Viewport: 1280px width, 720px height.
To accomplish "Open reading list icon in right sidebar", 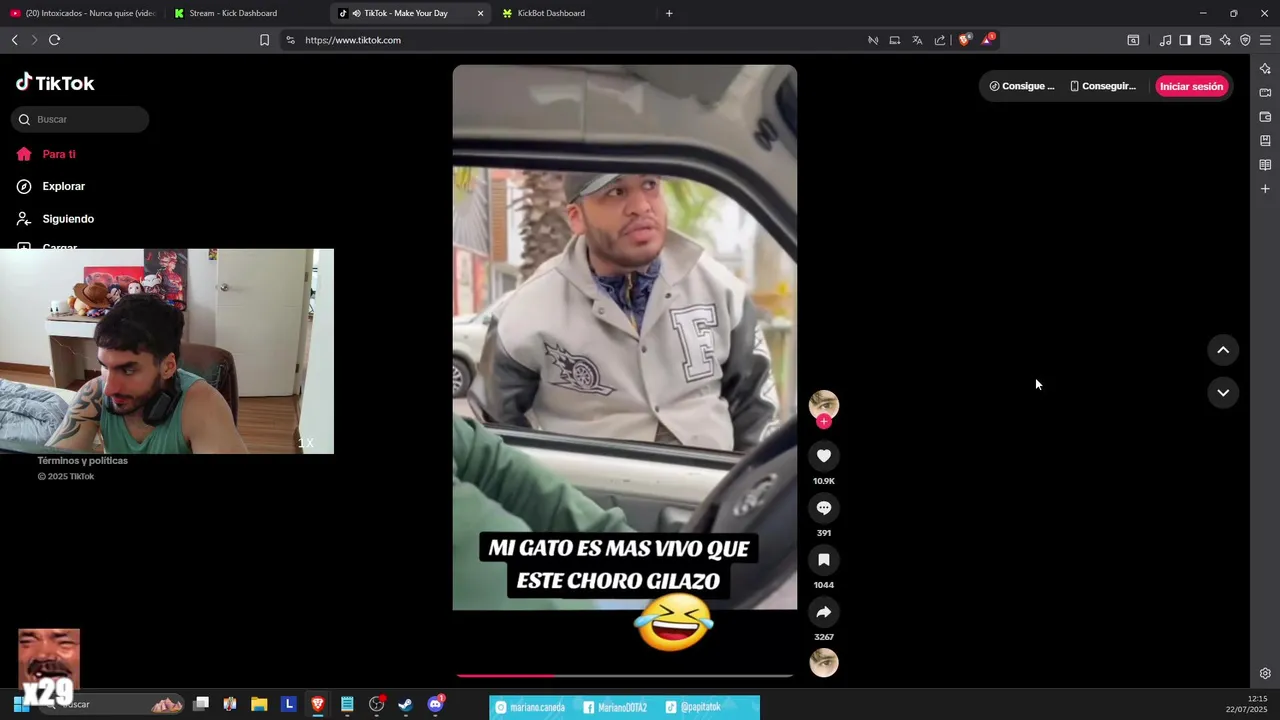I will click(x=1265, y=165).
